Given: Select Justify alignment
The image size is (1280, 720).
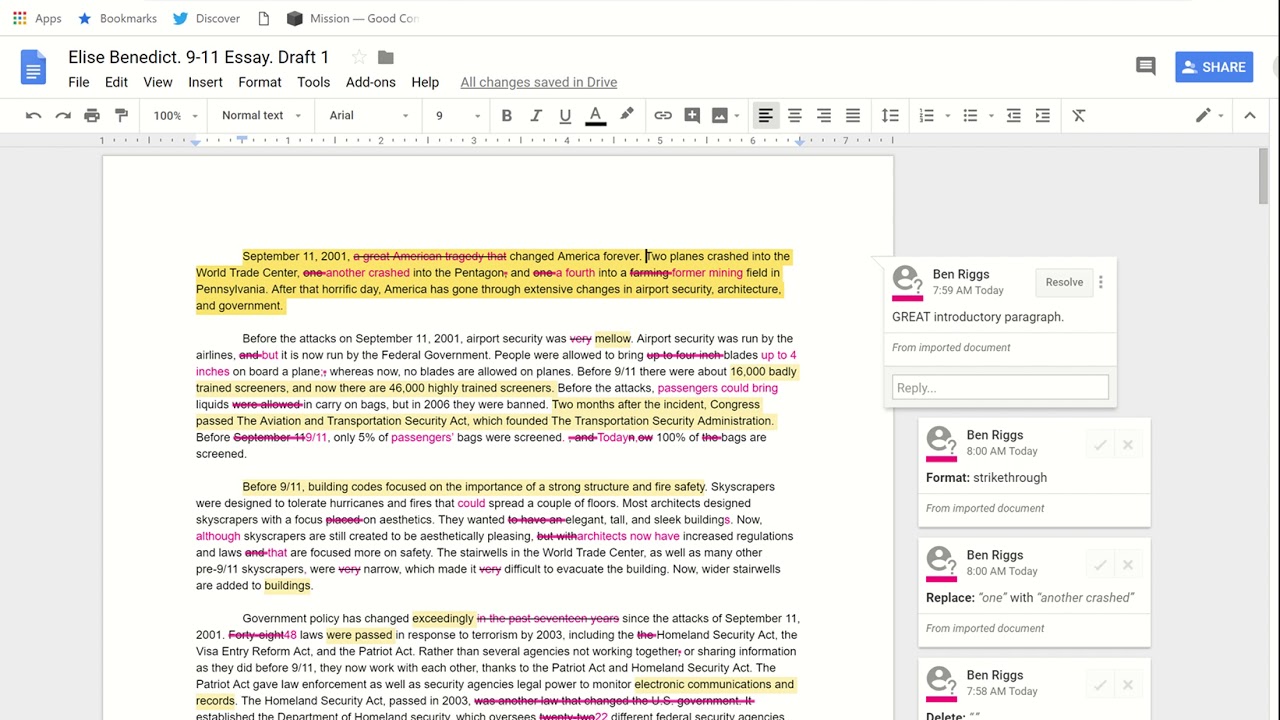Looking at the screenshot, I should click(x=853, y=116).
